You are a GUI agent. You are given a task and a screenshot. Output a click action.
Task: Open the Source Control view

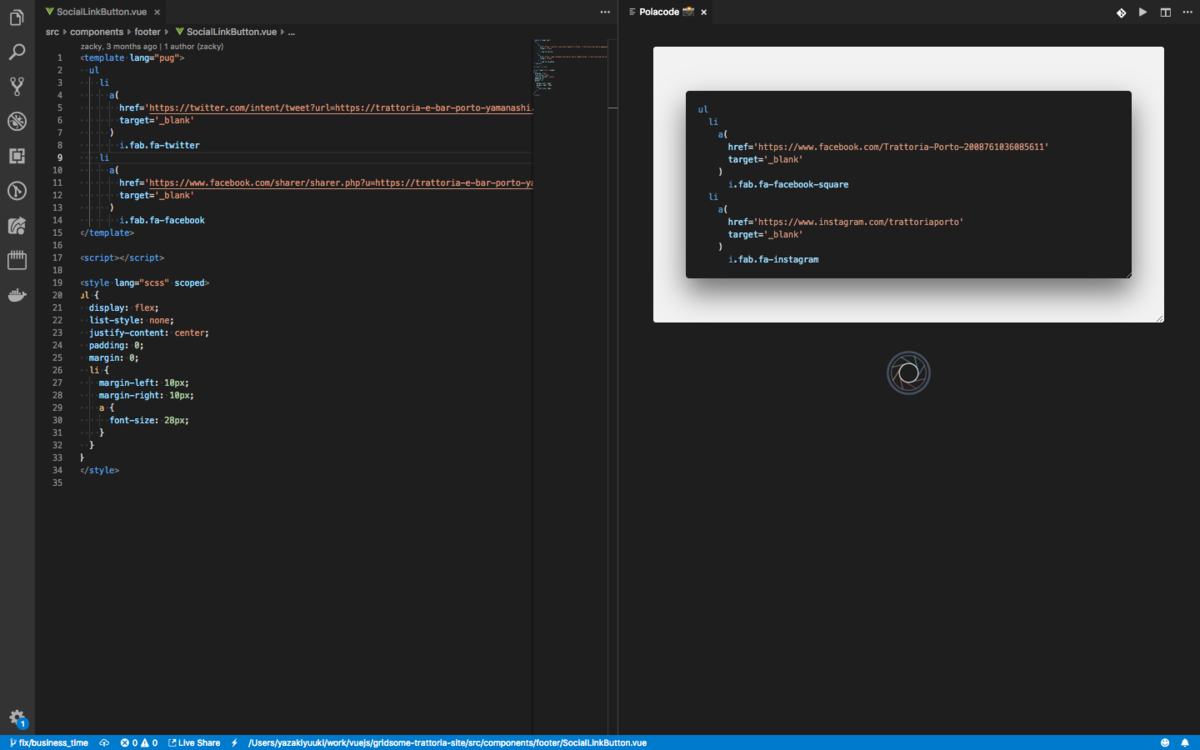(x=16, y=86)
